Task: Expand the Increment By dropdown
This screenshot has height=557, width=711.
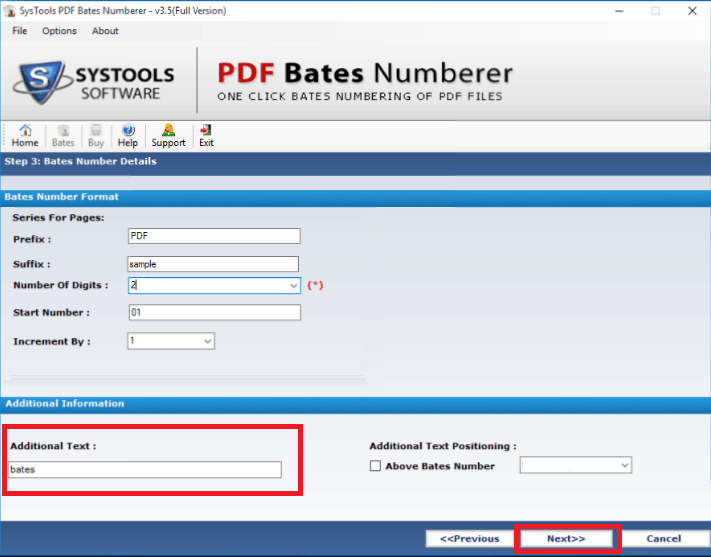Action: click(x=208, y=341)
